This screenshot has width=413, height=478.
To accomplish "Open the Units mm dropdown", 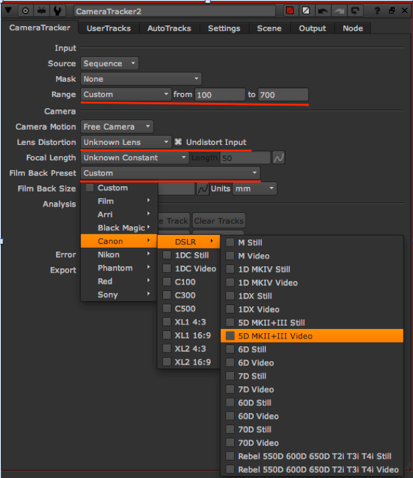I will point(255,189).
